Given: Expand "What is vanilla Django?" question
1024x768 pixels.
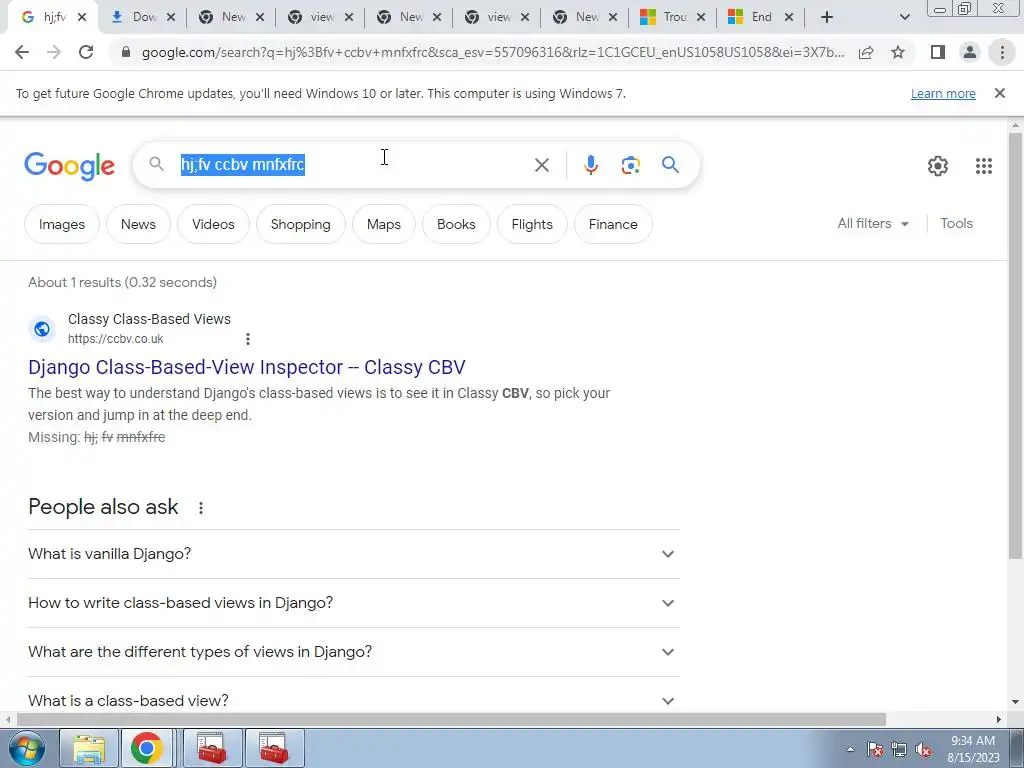Looking at the screenshot, I should coord(353,554).
